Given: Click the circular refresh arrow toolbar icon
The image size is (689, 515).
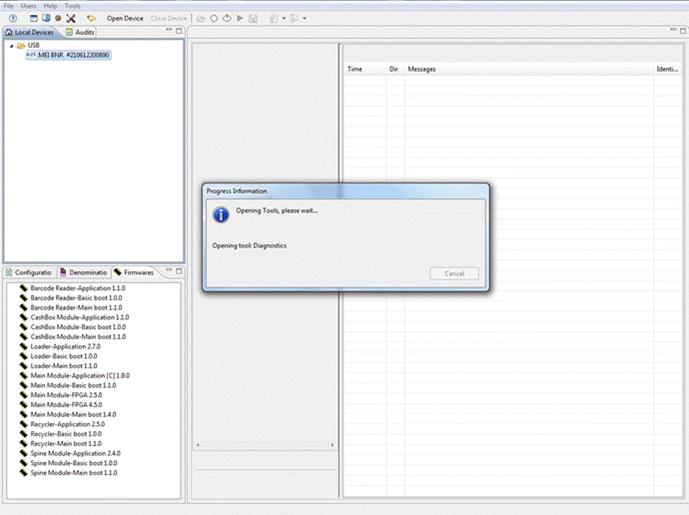Looking at the screenshot, I should [x=227, y=18].
